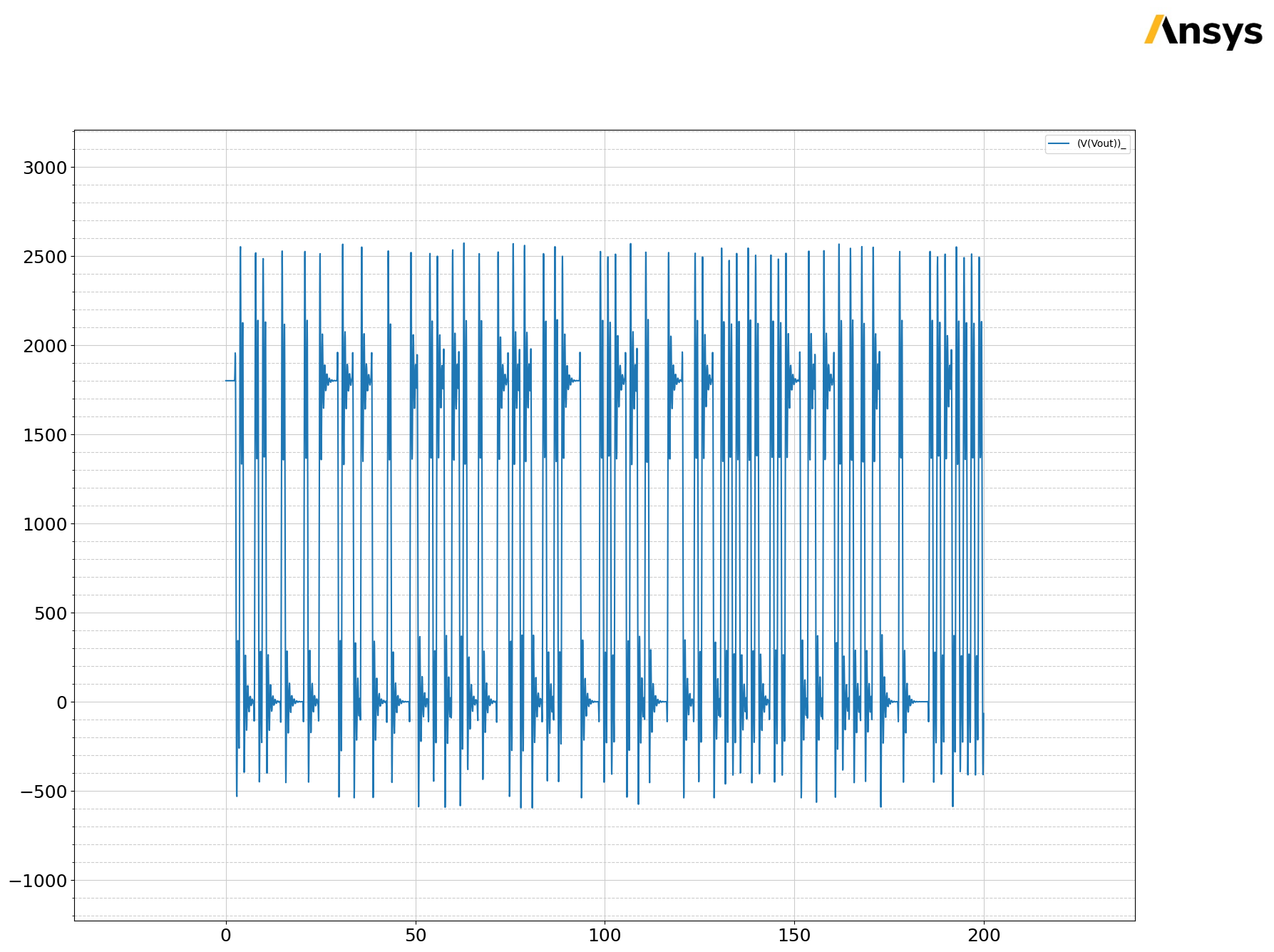Viewport: 1274px width, 952px height.
Task: Click the y-axis label 1000
Action: 45,525
